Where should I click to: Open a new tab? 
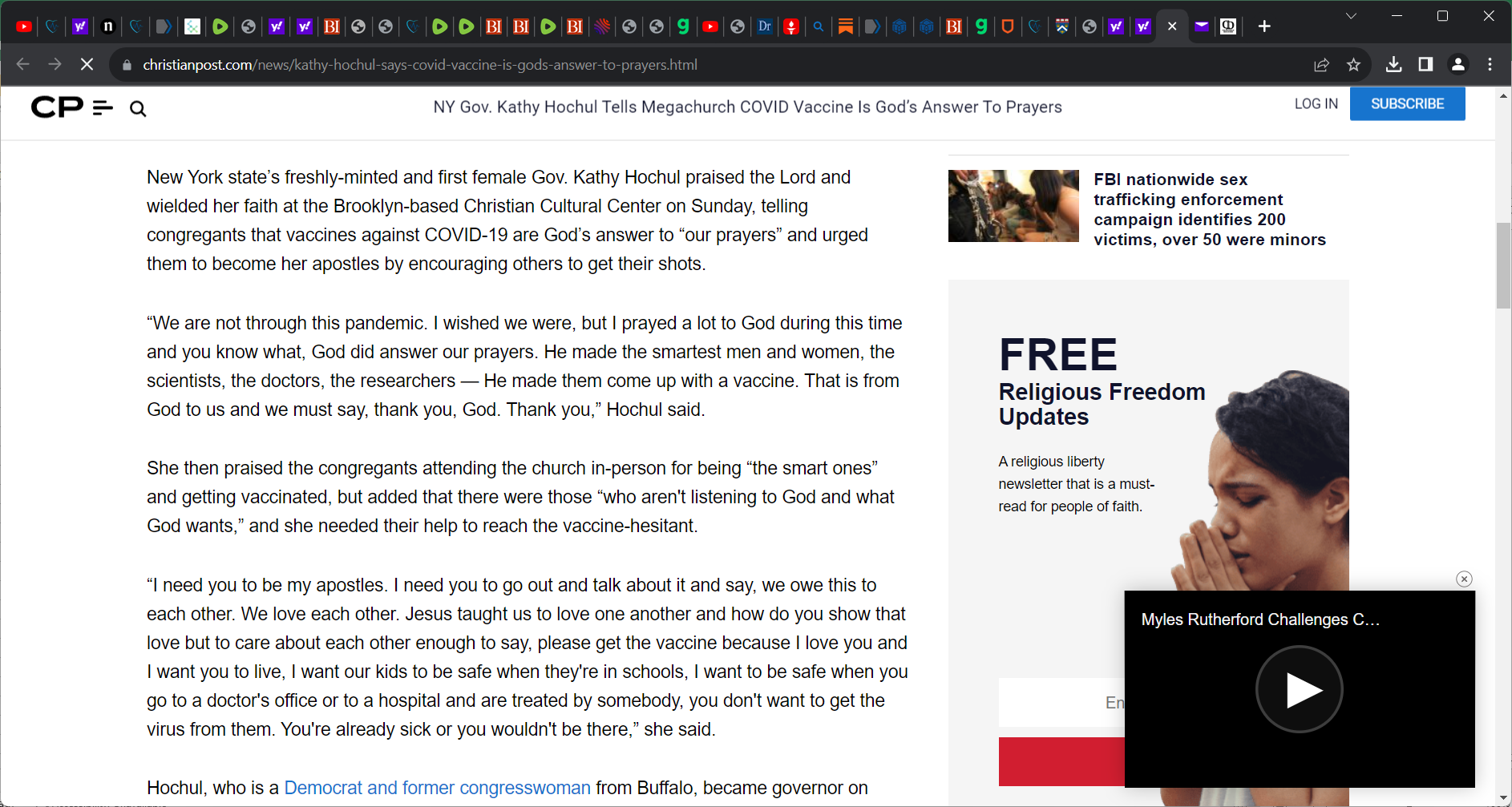(1264, 26)
